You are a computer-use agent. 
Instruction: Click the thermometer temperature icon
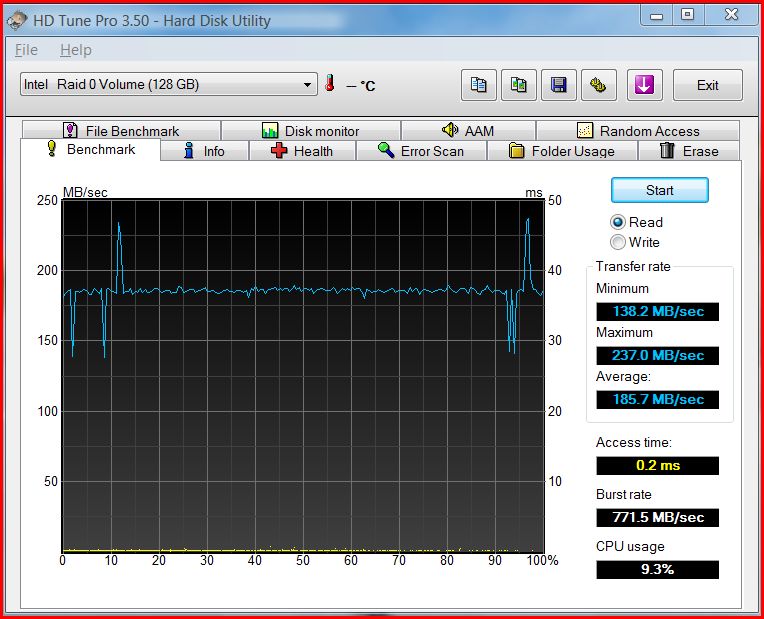coord(330,85)
